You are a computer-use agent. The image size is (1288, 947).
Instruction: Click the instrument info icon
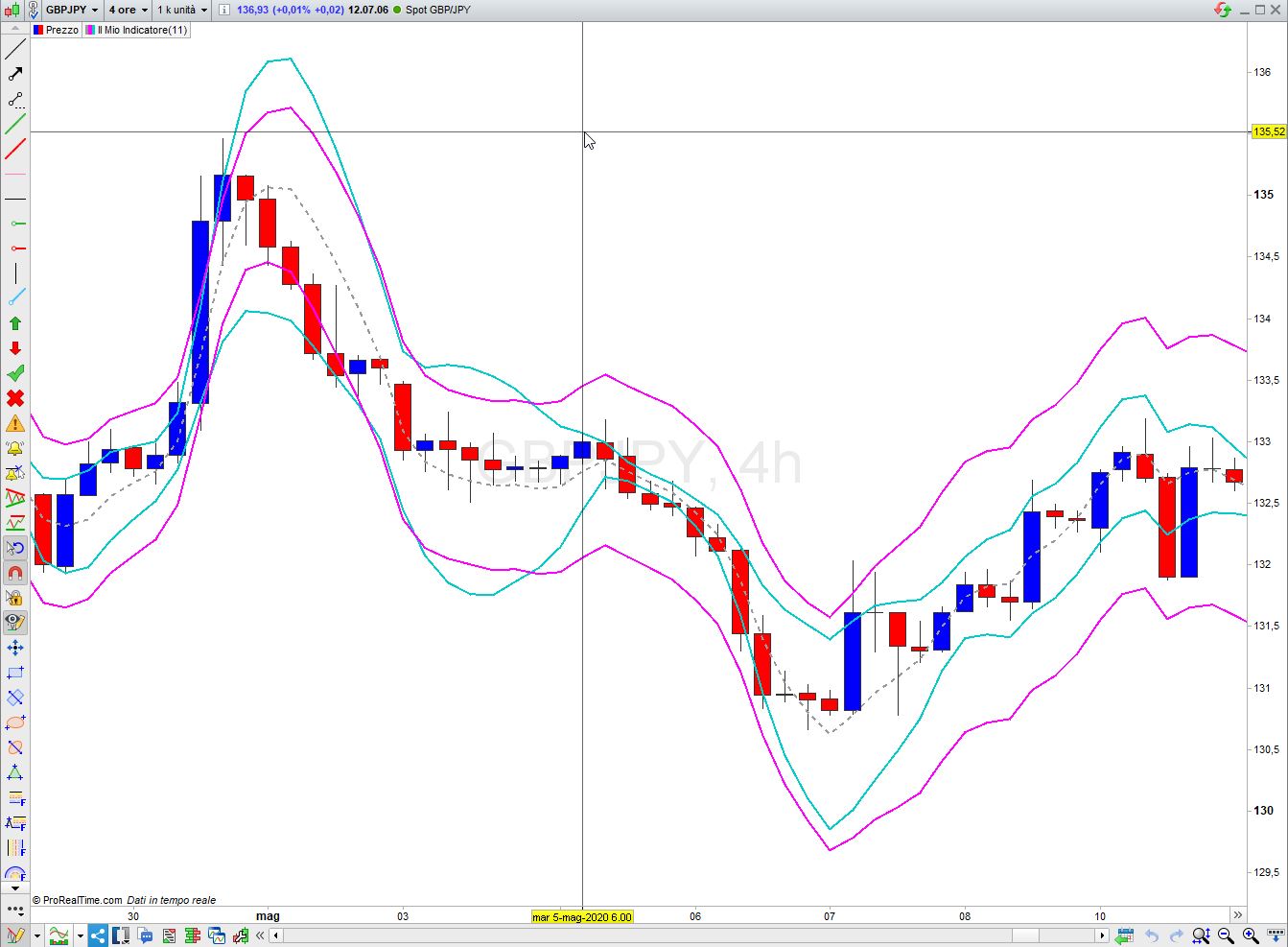point(224,10)
